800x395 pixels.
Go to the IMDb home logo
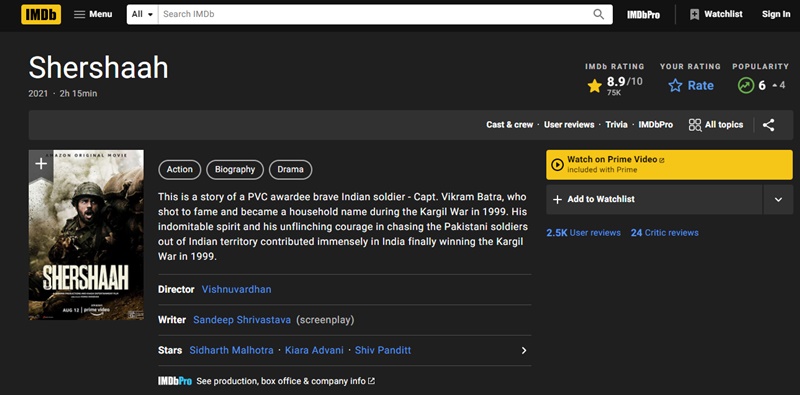coord(41,14)
